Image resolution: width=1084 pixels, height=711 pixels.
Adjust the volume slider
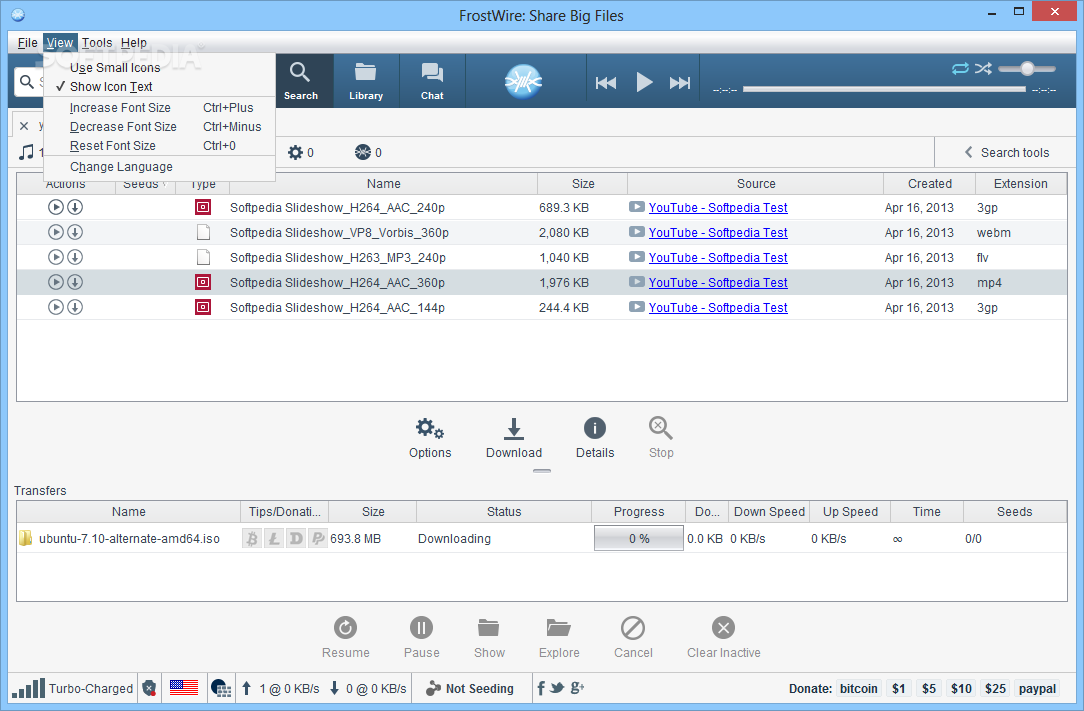[x=1027, y=68]
